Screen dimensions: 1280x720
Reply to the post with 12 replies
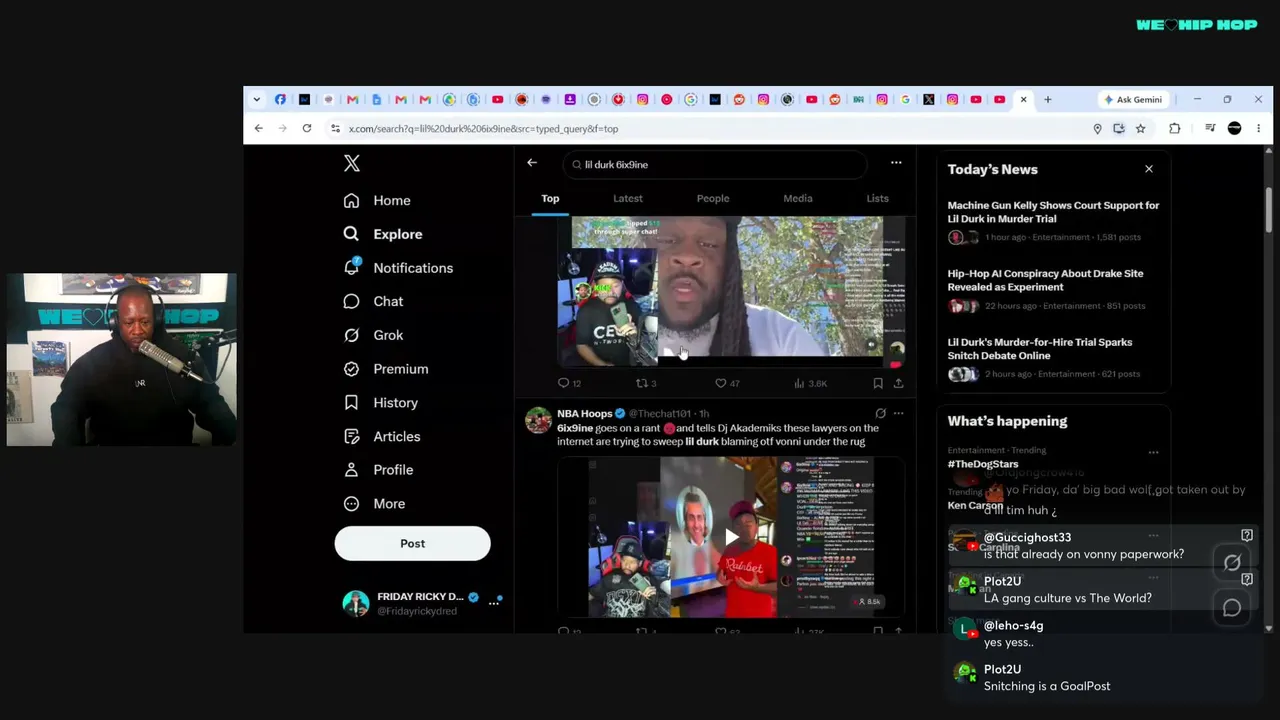pos(569,383)
